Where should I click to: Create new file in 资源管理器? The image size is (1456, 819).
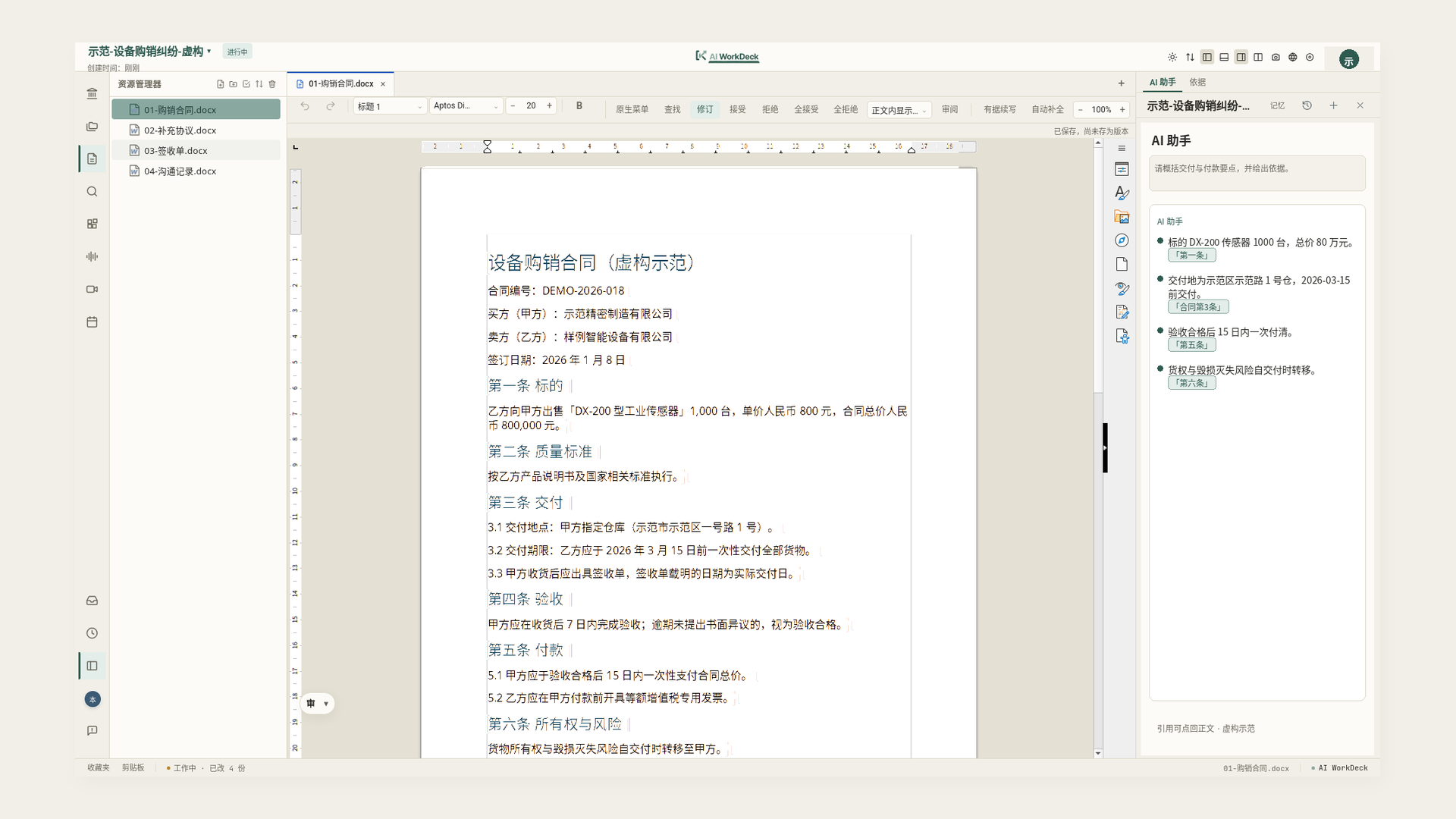tap(220, 84)
